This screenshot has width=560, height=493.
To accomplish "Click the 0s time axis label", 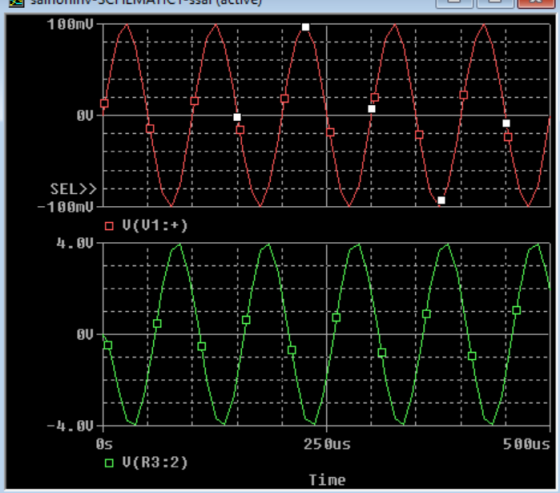I will [104, 444].
